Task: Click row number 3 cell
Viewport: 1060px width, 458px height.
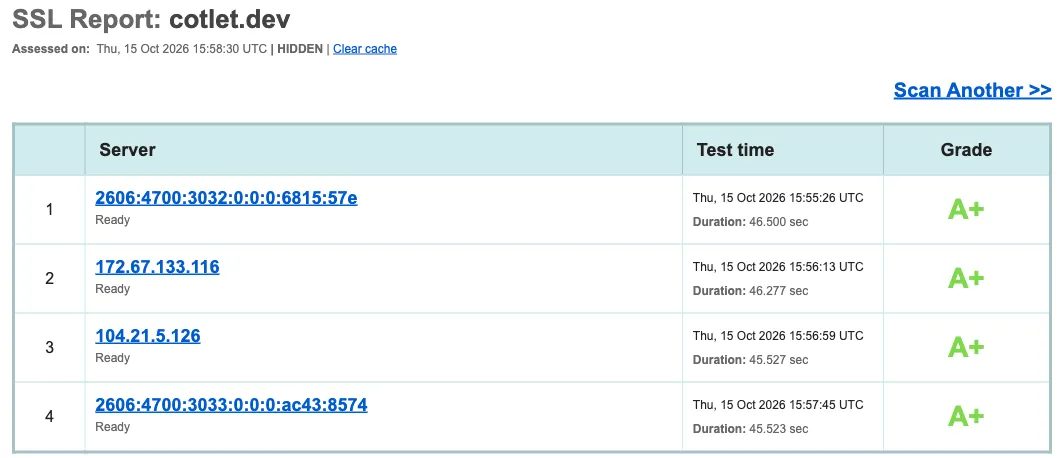Action: 49,348
